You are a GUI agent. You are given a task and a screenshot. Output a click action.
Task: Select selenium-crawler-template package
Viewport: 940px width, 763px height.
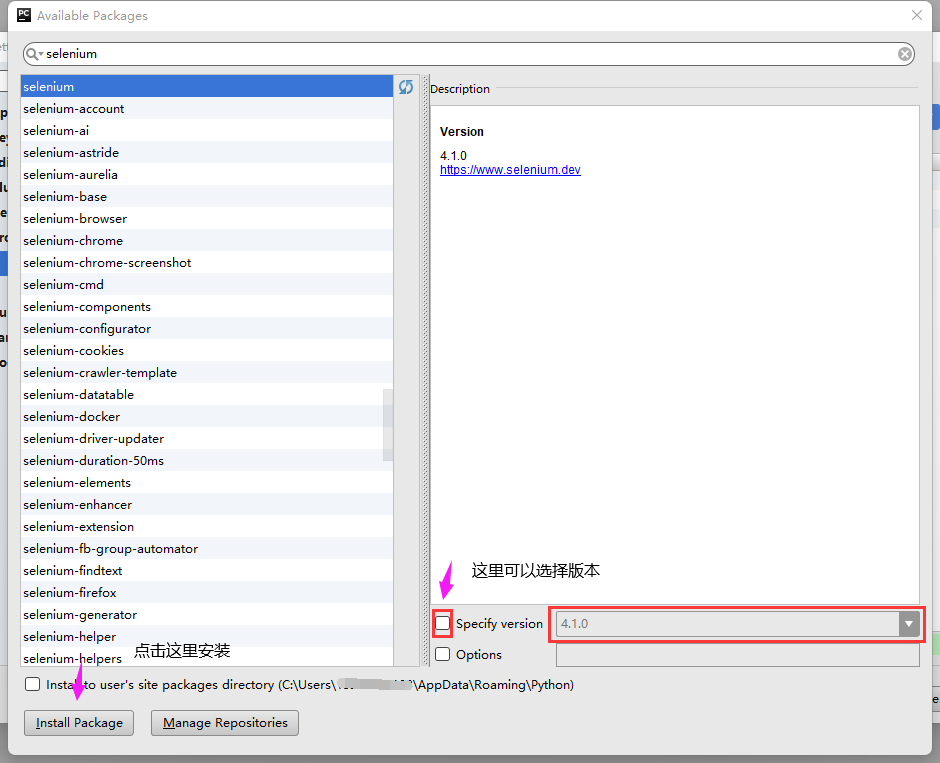207,372
